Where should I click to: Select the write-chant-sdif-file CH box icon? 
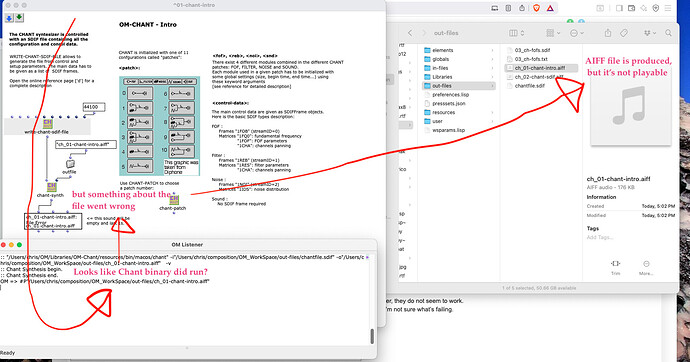tap(48, 124)
